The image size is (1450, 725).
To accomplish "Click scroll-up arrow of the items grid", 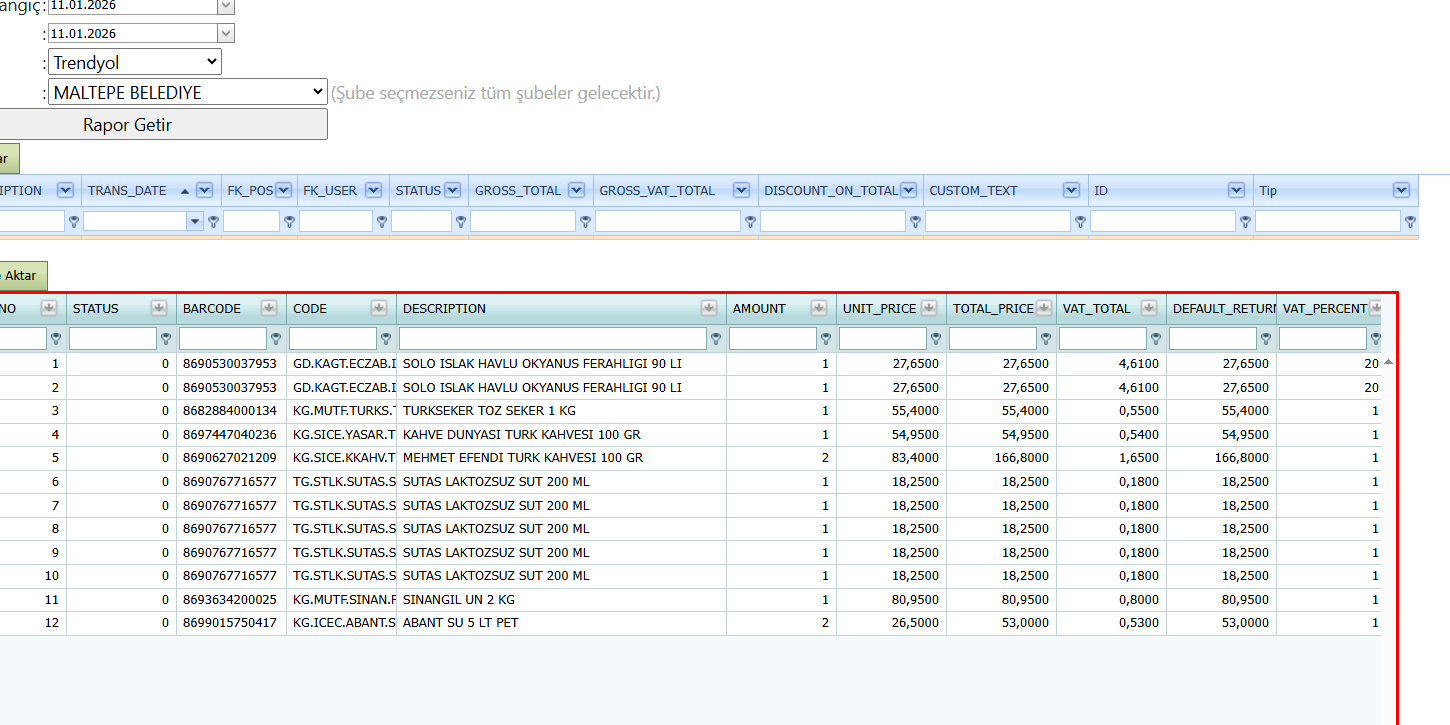I will [x=1388, y=361].
